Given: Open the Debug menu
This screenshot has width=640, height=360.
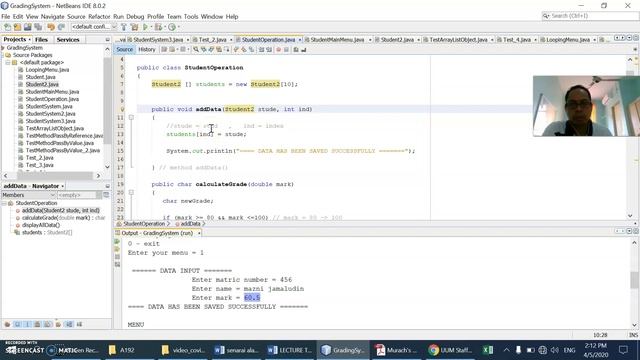Looking at the screenshot, I should click(x=135, y=17).
